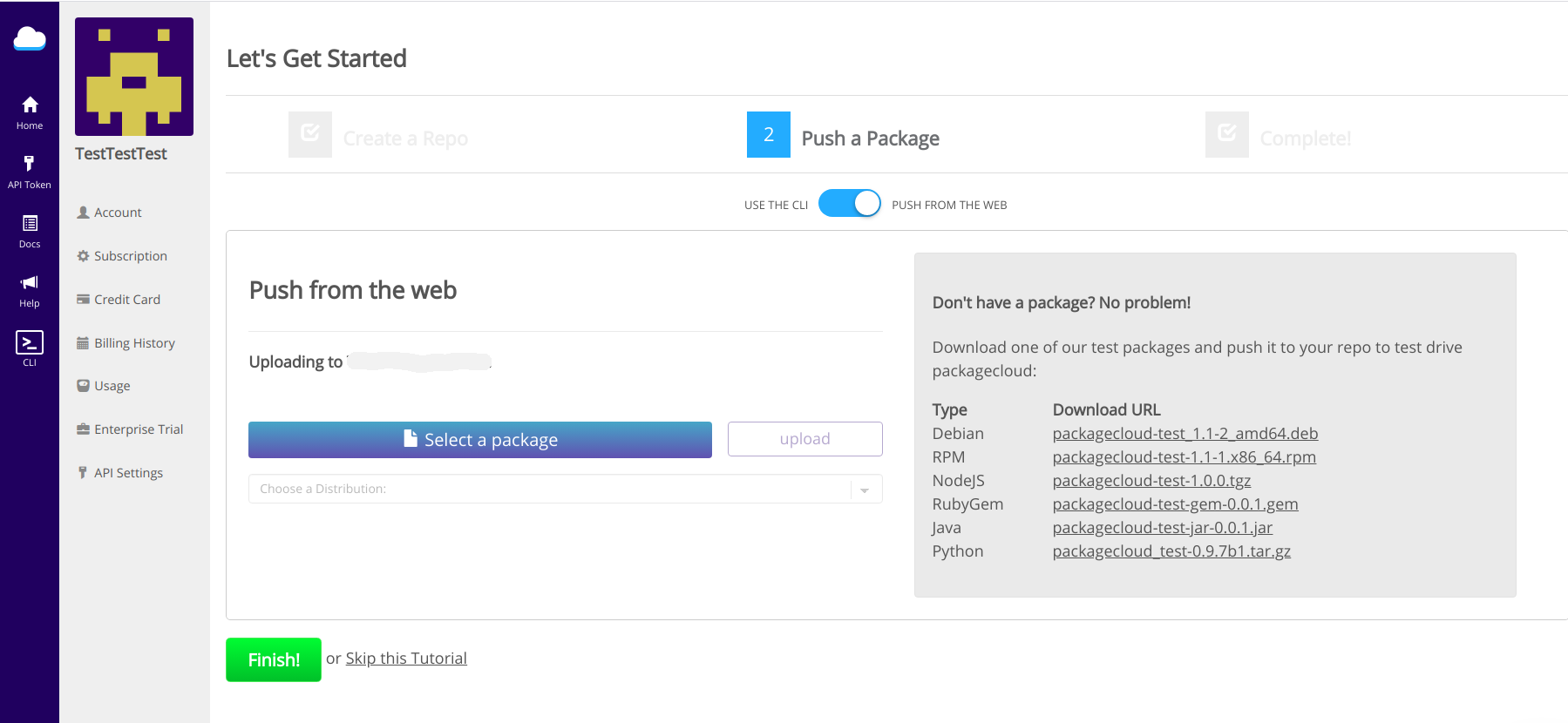Download packagecloud-test-1.1-1.x86_64.rpm

(1184, 457)
